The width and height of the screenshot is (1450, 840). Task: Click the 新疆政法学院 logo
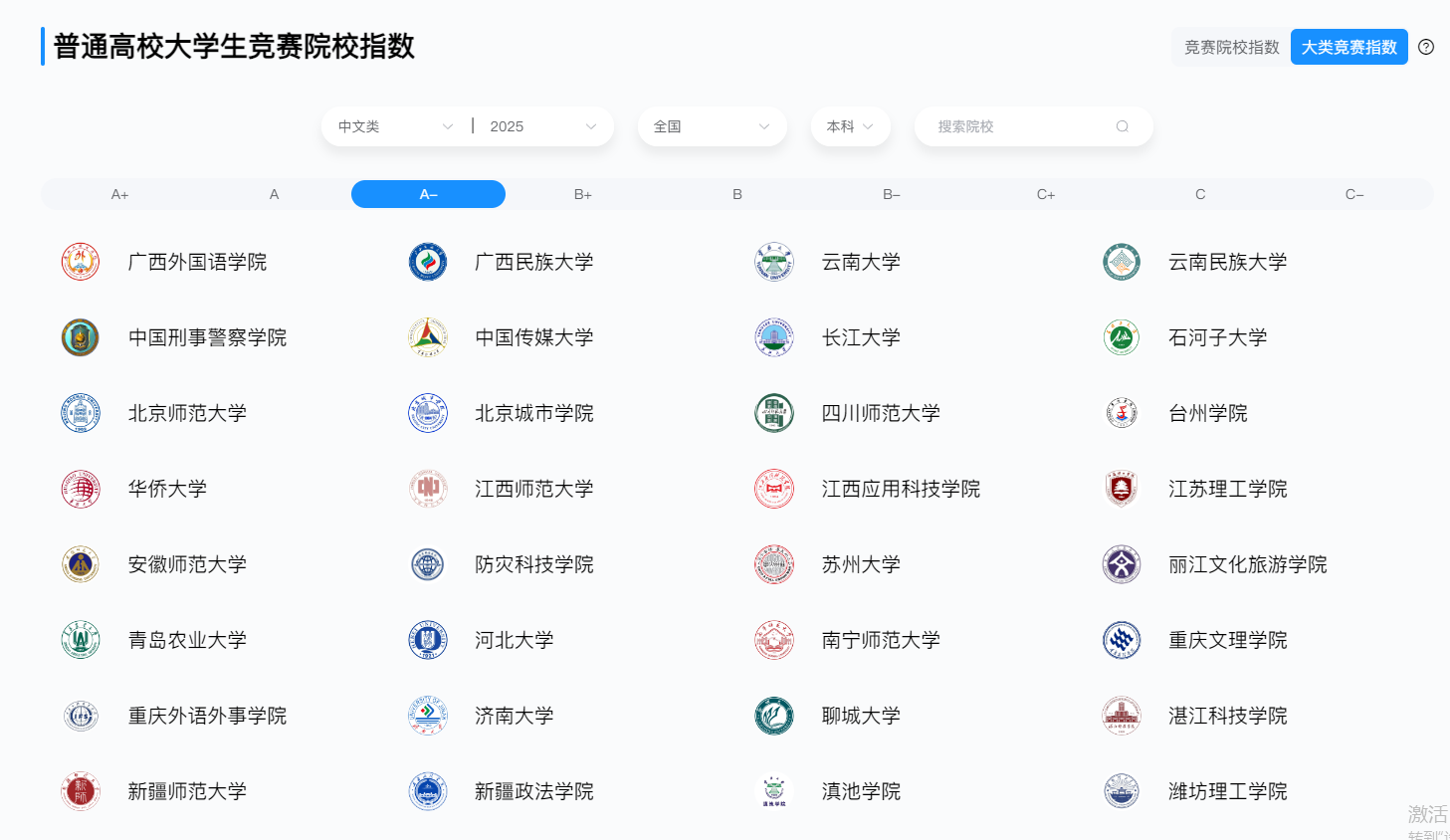pos(428,791)
